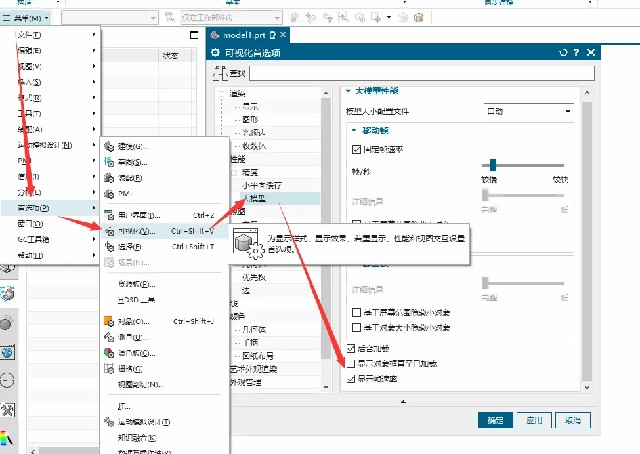
Task: Click the 查找 search input field
Action: (420, 73)
